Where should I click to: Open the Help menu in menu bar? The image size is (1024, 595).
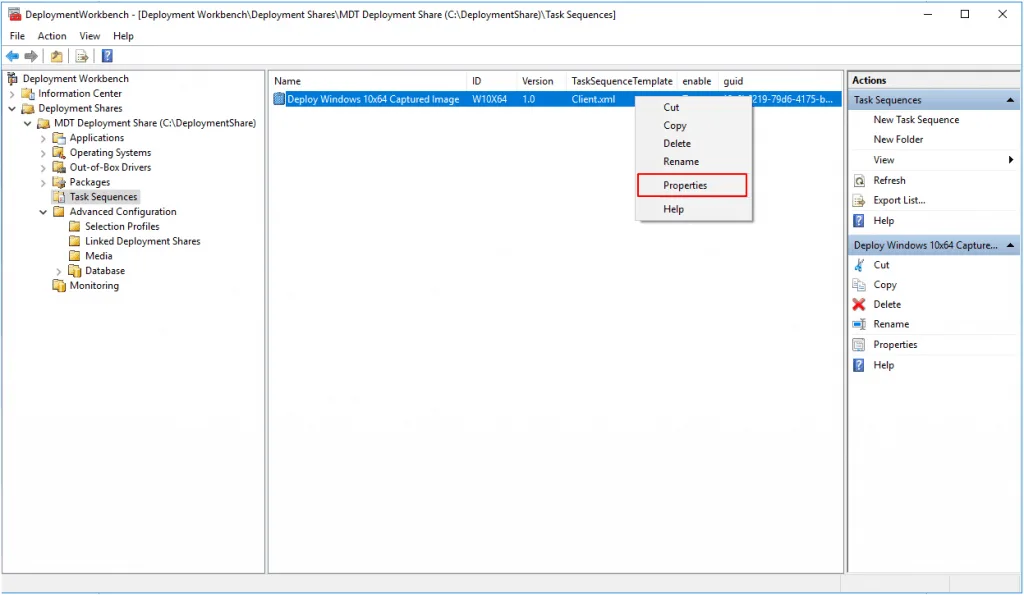pos(123,36)
